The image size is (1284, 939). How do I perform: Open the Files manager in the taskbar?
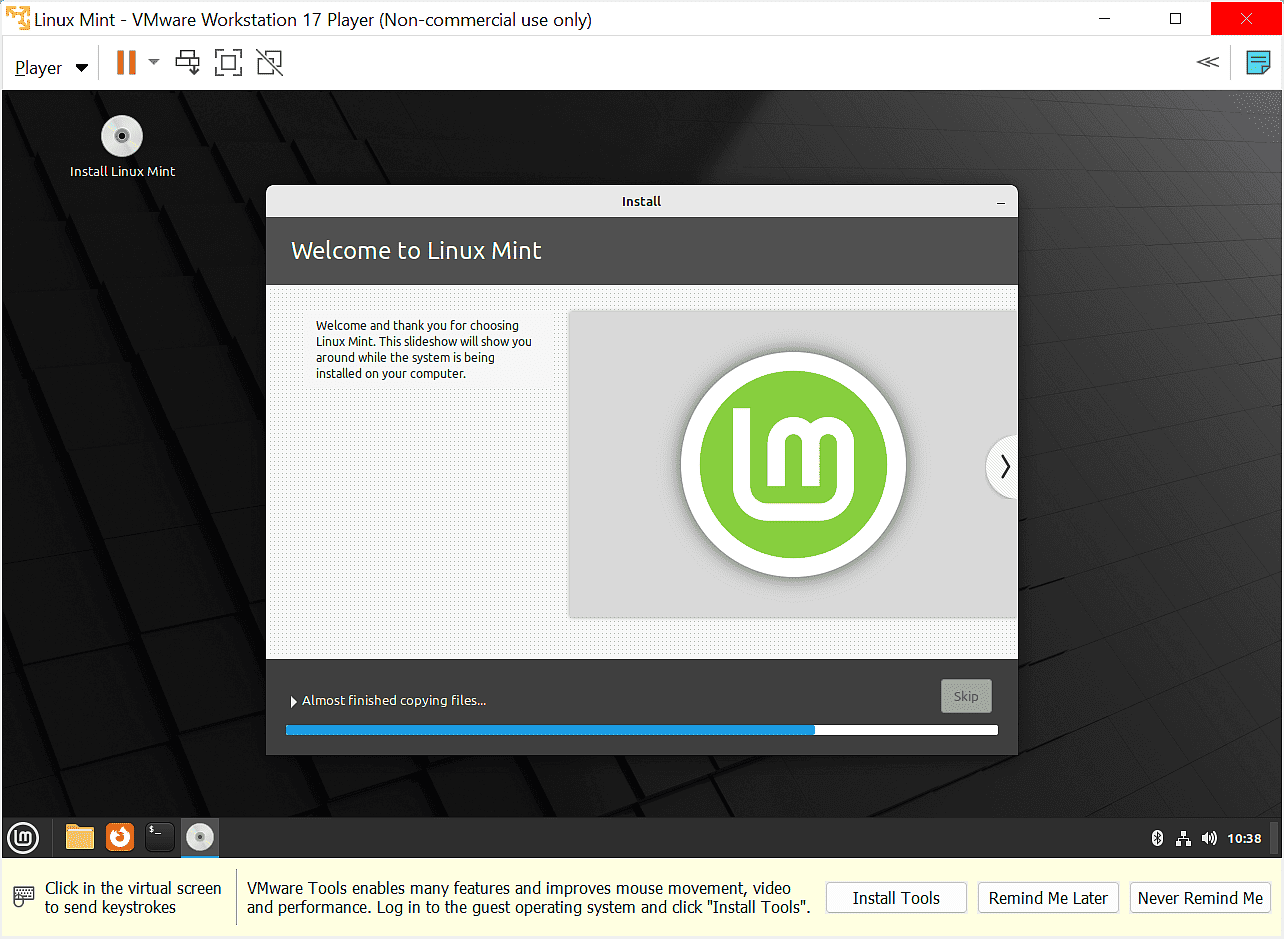79,837
